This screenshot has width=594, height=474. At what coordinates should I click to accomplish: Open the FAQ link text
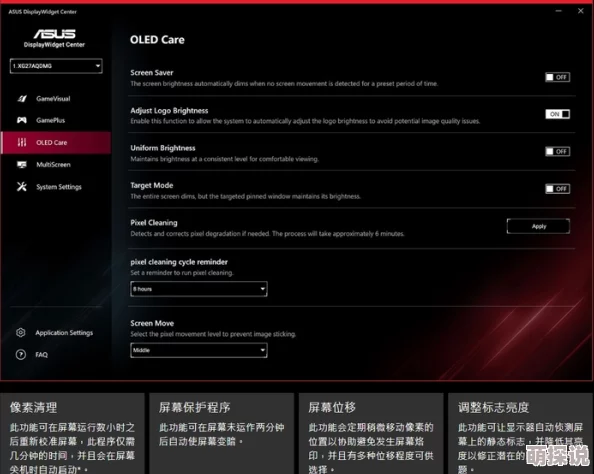click(41, 355)
